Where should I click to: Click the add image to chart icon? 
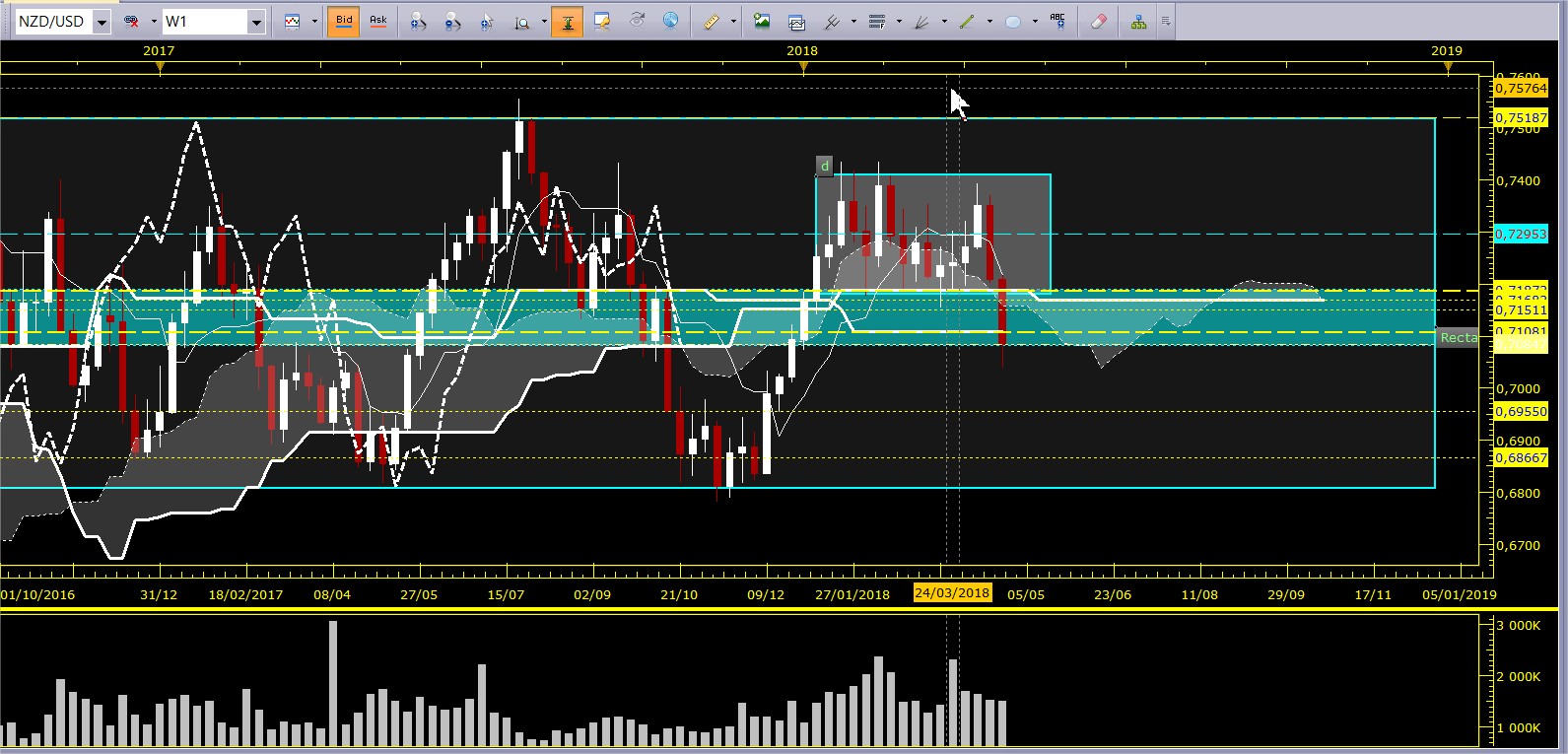(x=761, y=21)
